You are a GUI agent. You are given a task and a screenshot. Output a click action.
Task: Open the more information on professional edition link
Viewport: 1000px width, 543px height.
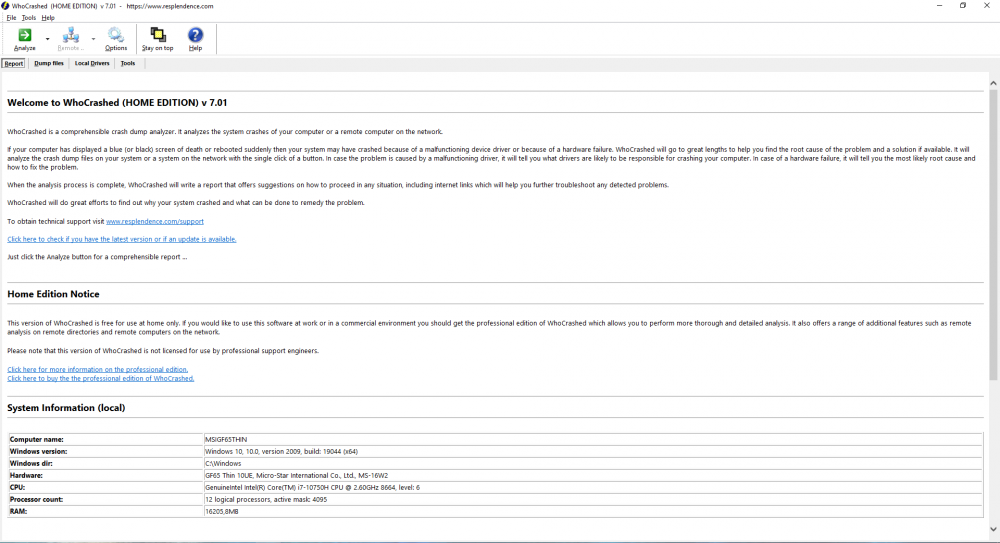(x=98, y=369)
